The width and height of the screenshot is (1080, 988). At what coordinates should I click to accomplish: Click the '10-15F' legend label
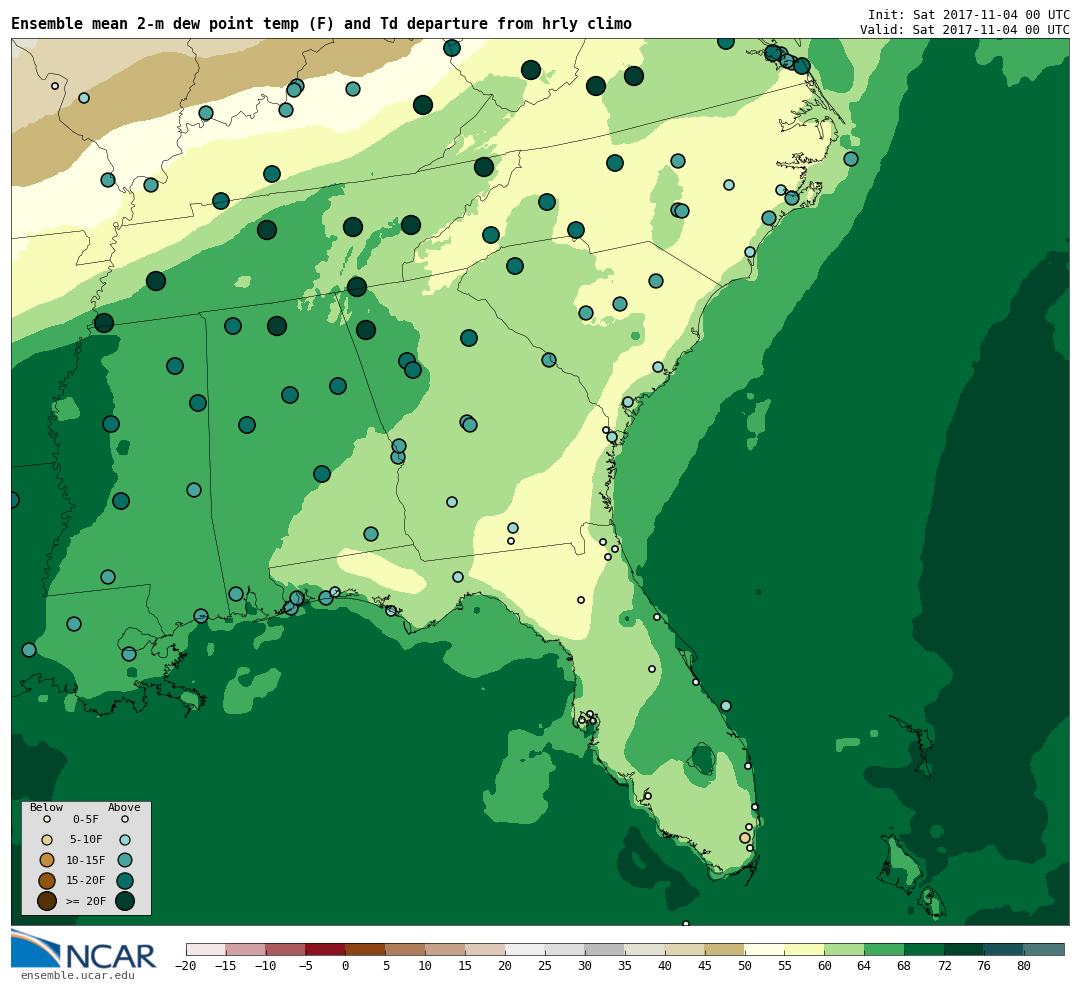86,860
